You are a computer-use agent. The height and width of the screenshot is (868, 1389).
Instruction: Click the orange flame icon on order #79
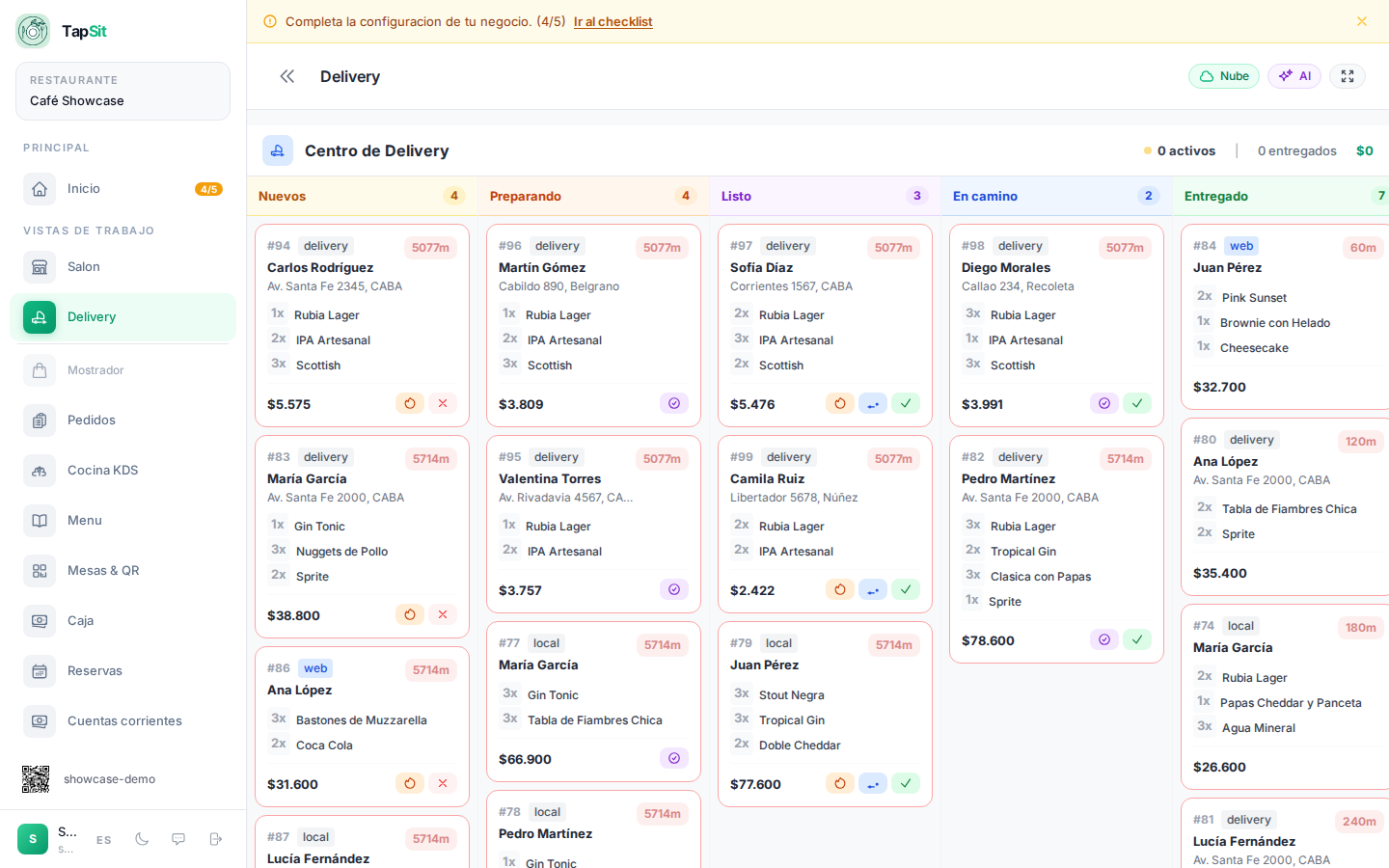840,783
